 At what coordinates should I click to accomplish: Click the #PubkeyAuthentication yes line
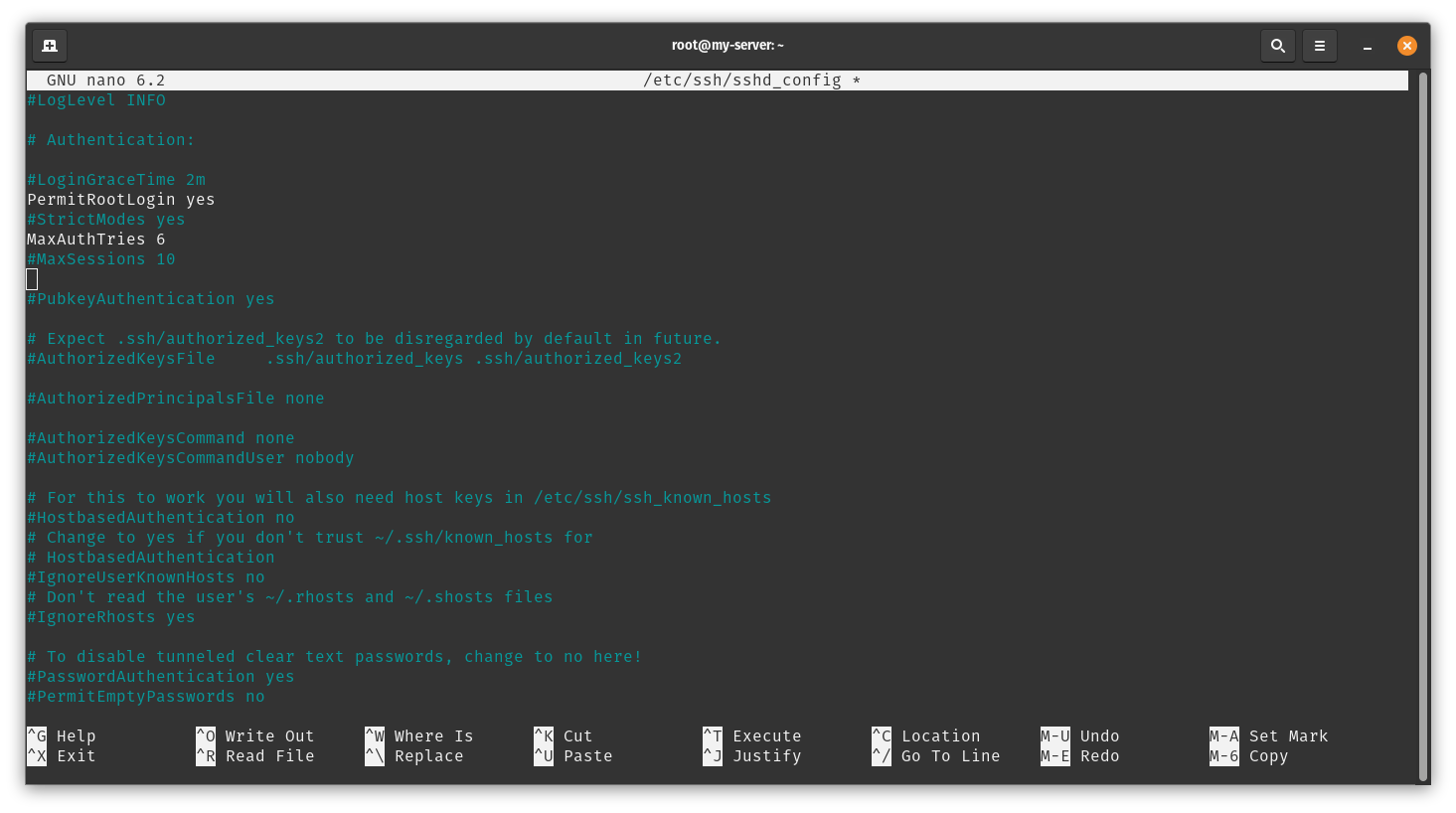(151, 299)
